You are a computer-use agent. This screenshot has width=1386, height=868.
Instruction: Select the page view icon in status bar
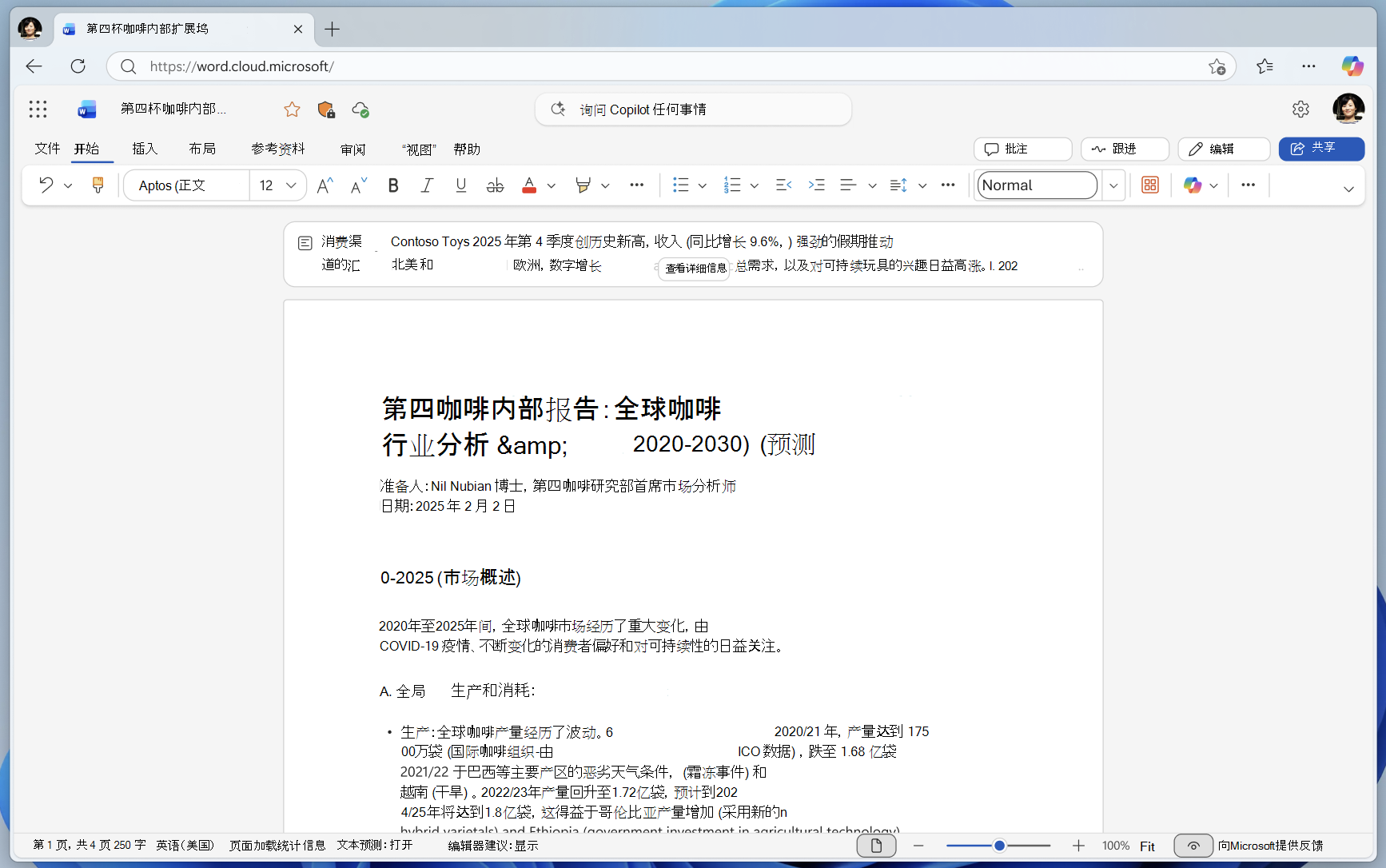click(876, 846)
